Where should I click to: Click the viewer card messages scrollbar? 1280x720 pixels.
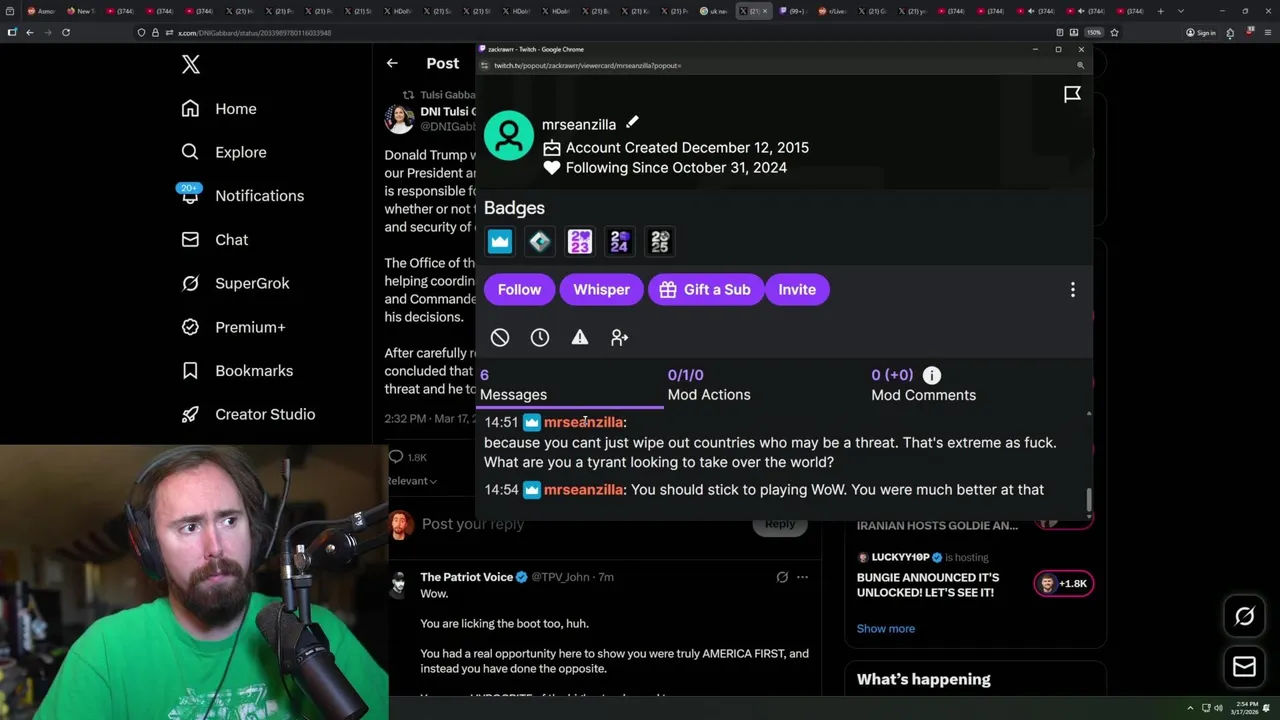[1089, 498]
